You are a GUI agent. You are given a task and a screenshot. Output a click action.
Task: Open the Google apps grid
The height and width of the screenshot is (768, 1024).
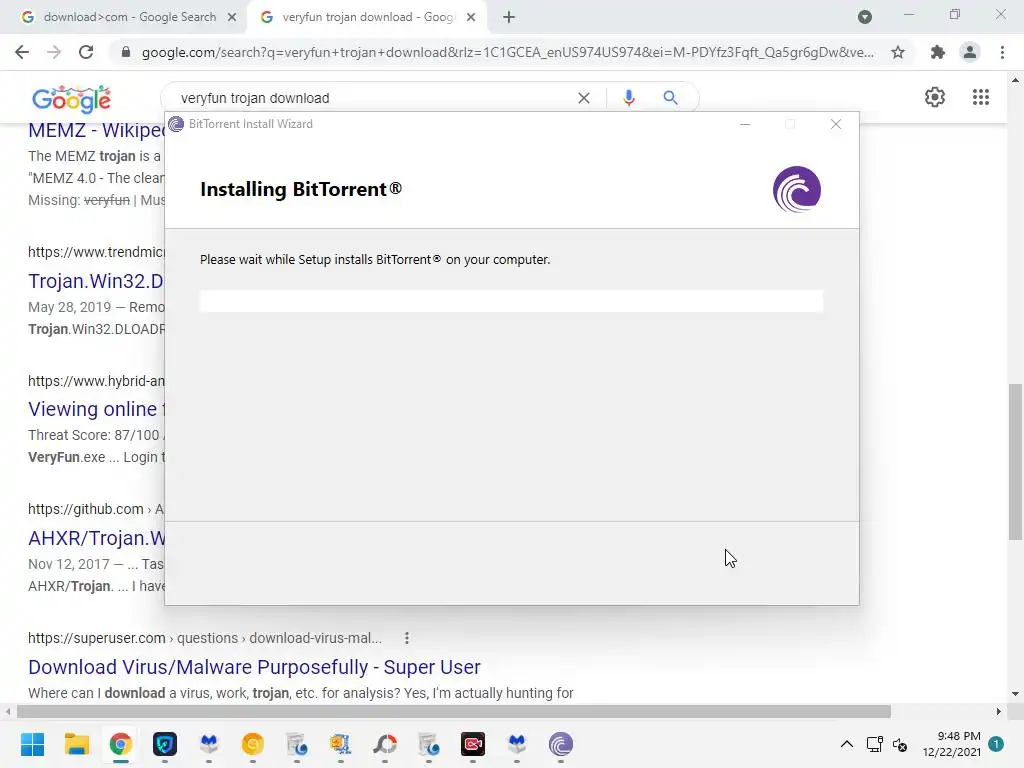tap(980, 97)
